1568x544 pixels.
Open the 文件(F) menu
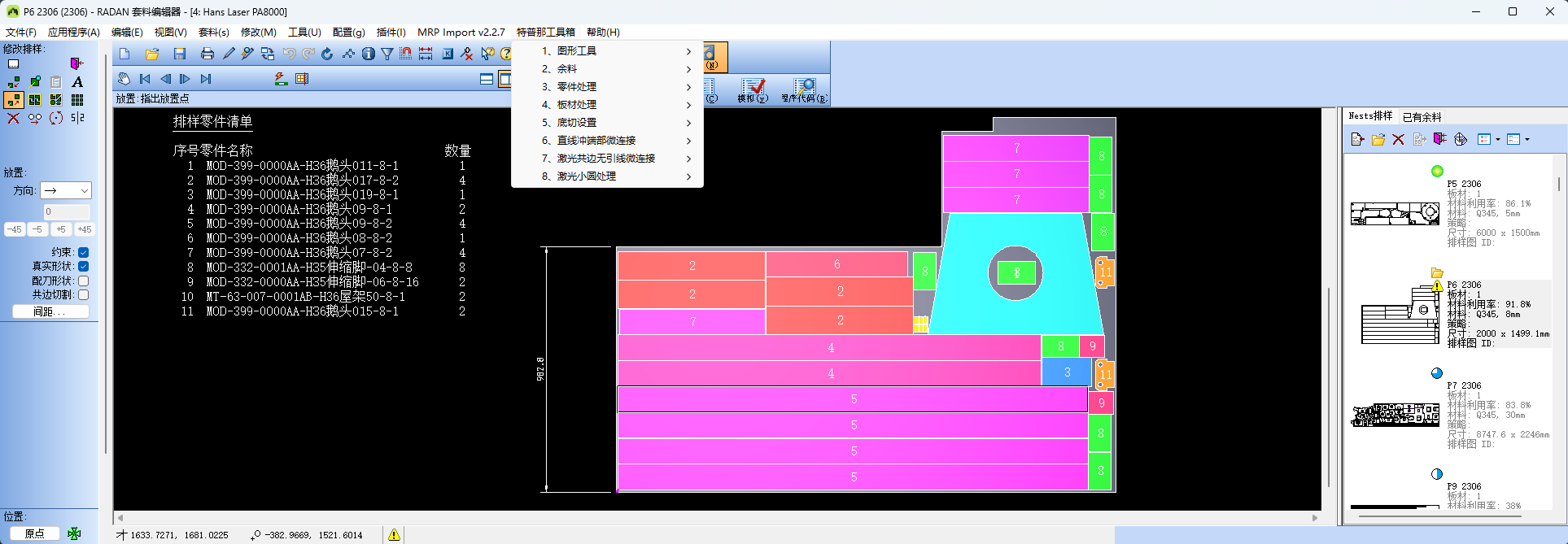point(20,33)
